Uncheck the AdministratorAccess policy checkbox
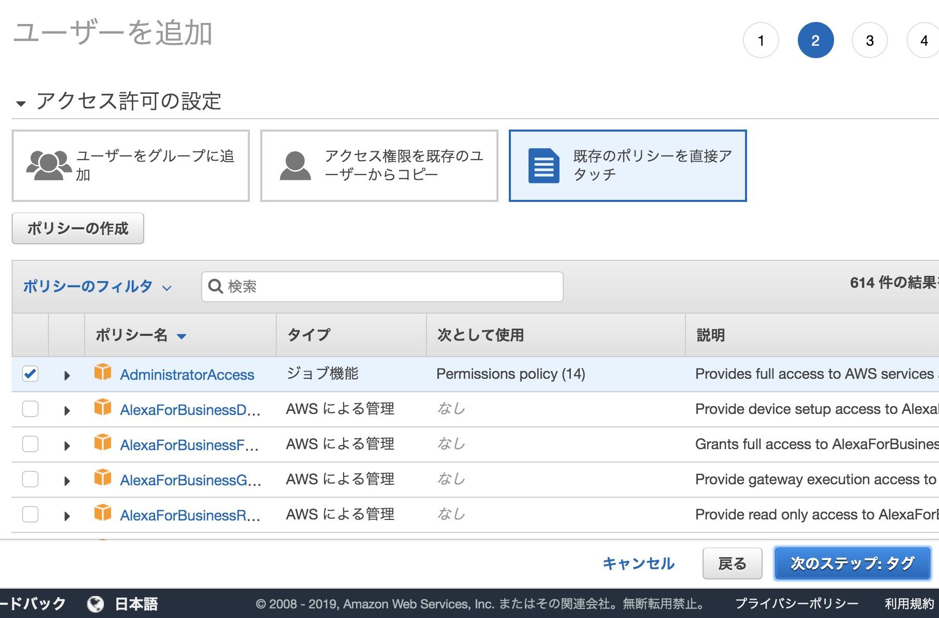 pyautogui.click(x=30, y=374)
